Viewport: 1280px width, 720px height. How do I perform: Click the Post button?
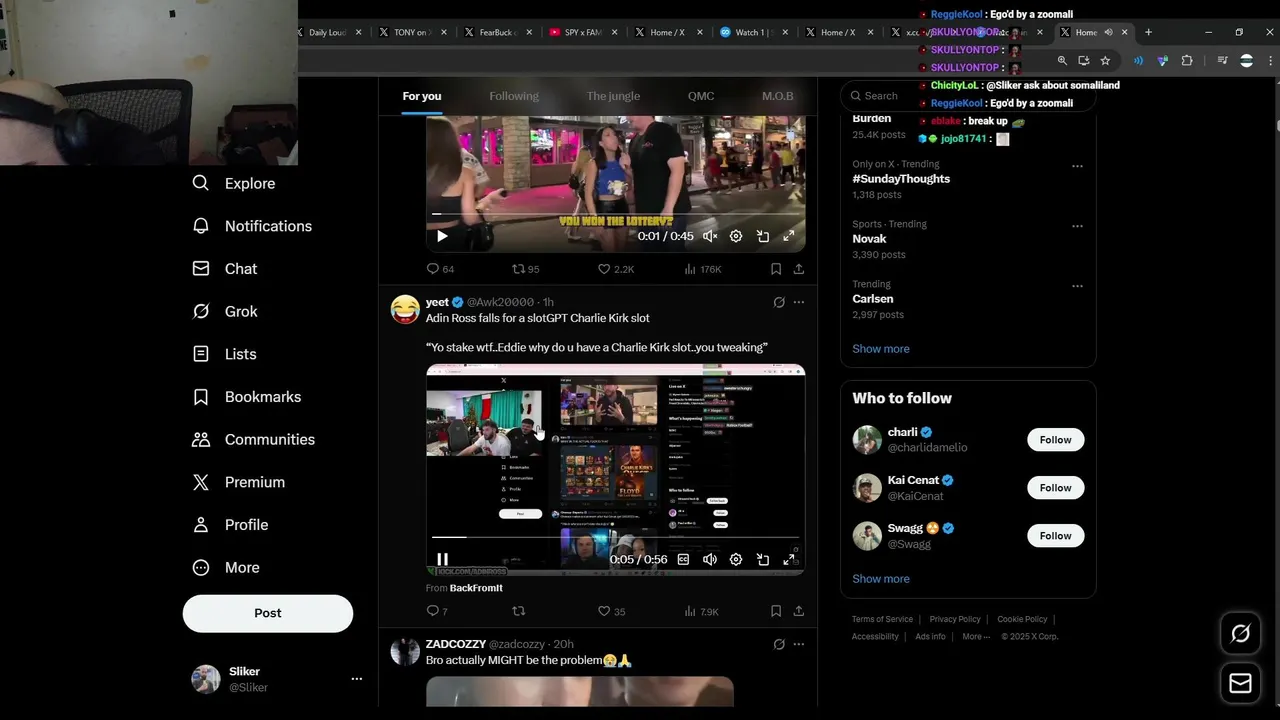[x=268, y=613]
